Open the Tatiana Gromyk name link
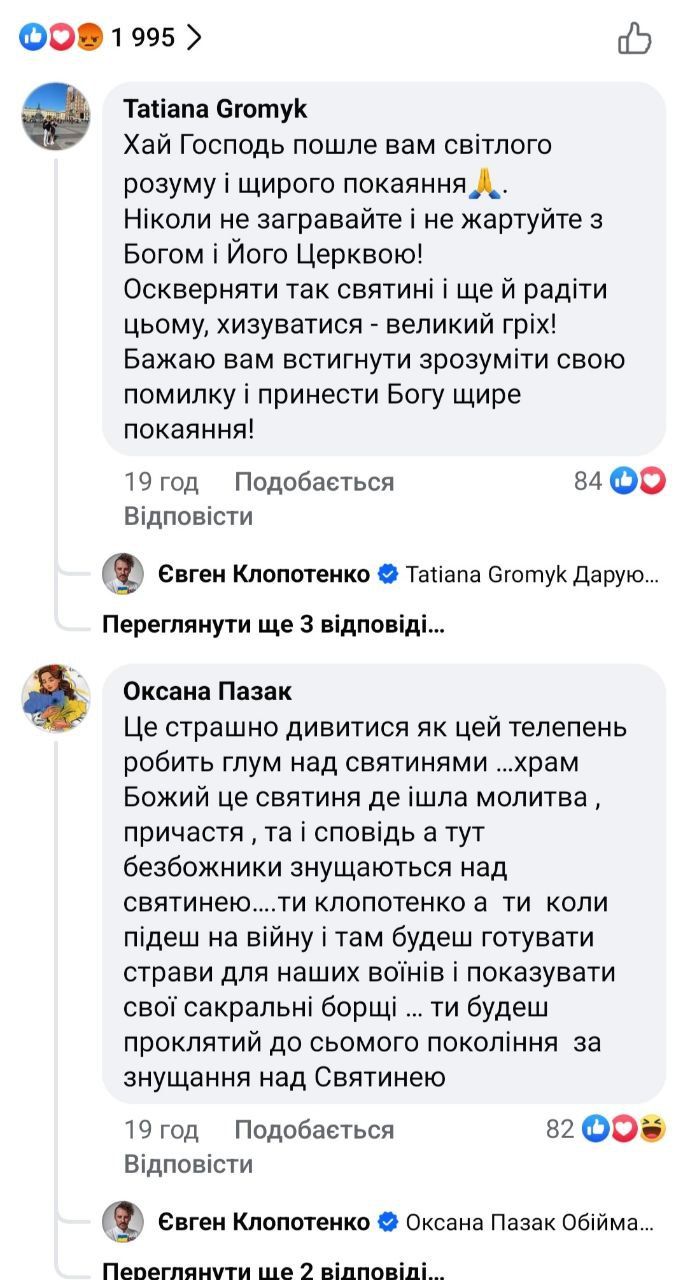 [x=215, y=108]
